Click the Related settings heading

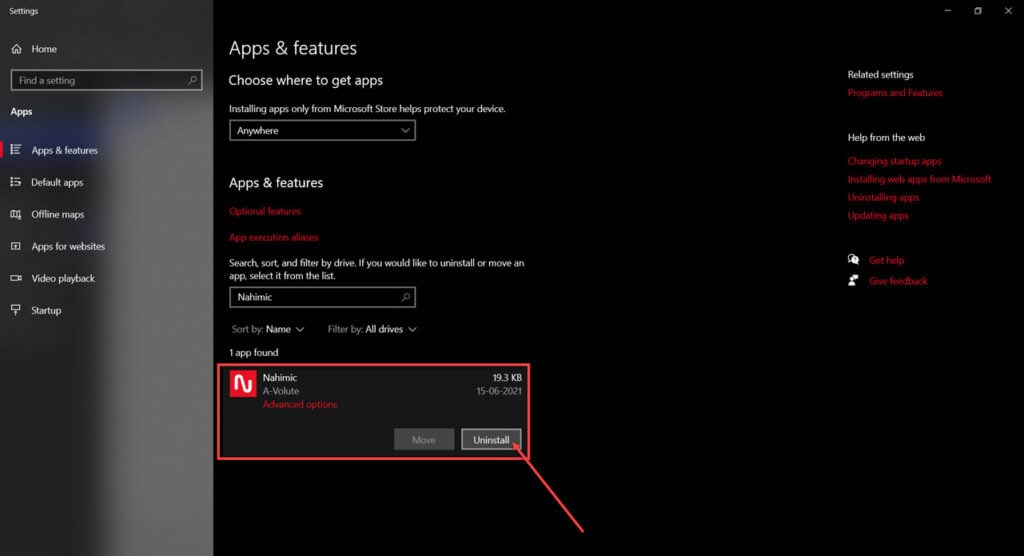[880, 74]
